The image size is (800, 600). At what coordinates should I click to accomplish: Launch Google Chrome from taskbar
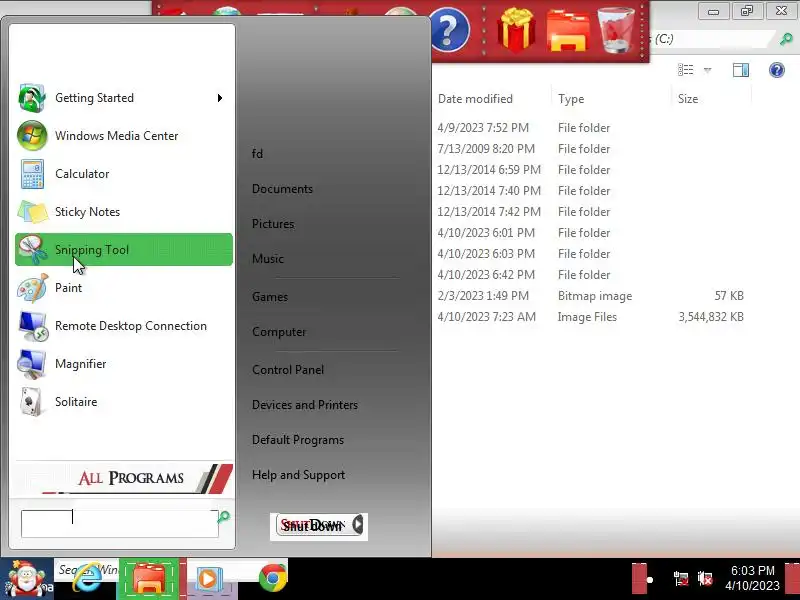click(273, 578)
